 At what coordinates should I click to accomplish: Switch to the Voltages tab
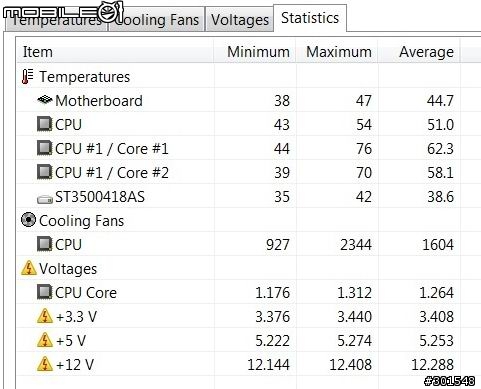pos(240,20)
